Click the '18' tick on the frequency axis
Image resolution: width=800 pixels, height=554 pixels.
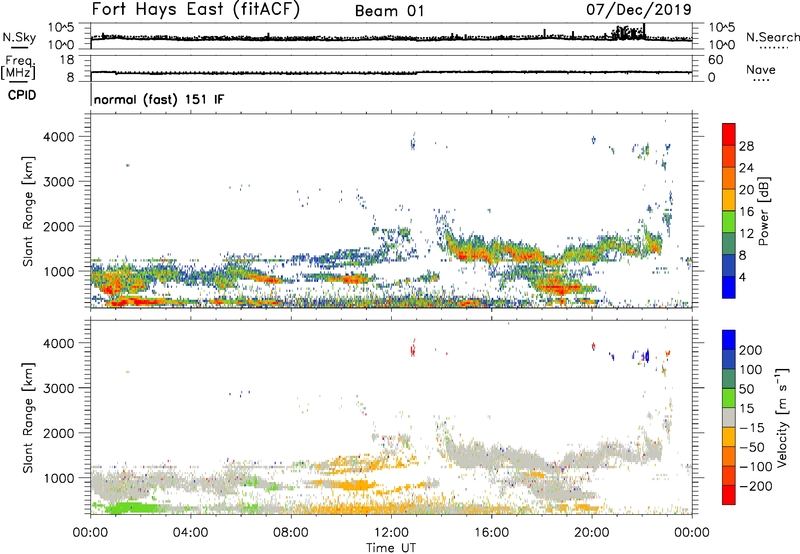67,60
